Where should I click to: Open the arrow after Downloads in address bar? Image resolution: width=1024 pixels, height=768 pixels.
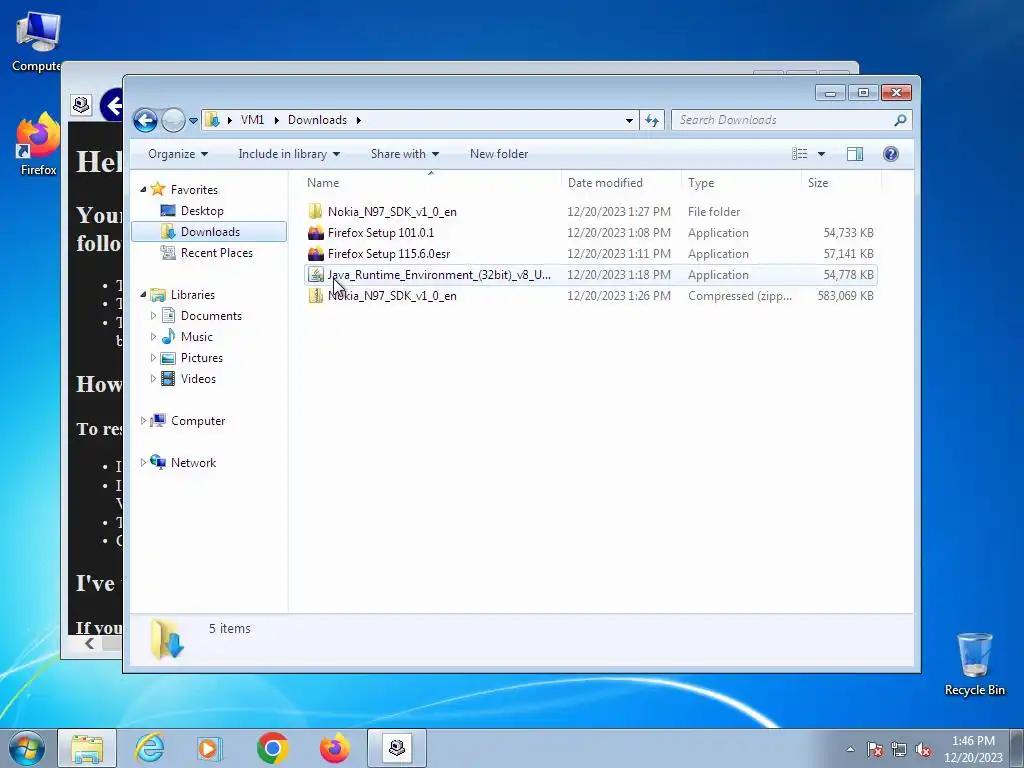pos(359,120)
